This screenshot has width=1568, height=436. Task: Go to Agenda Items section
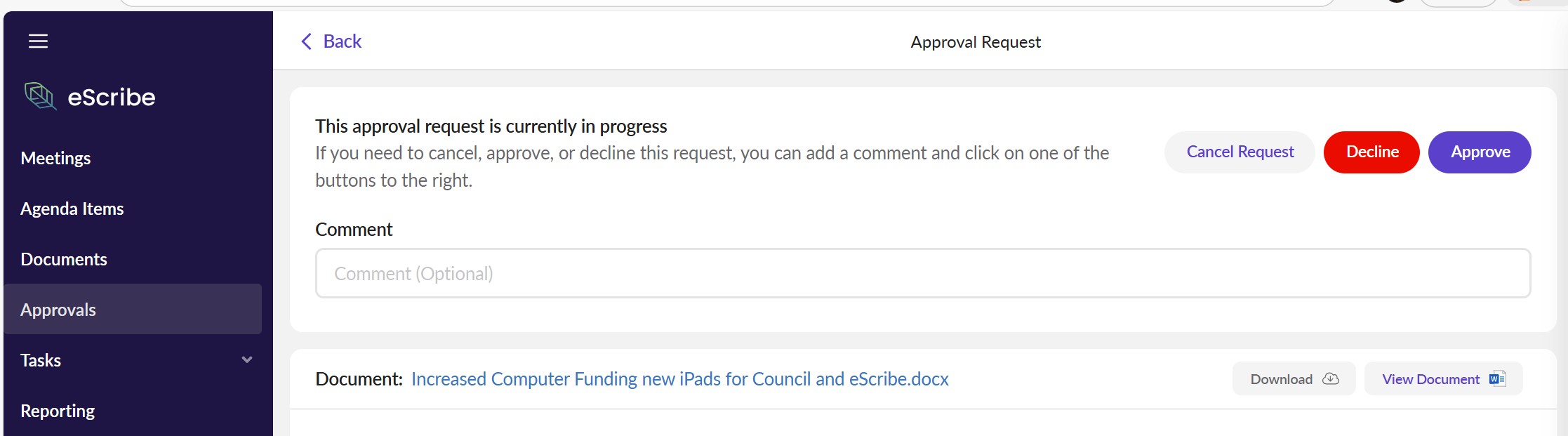pos(72,209)
